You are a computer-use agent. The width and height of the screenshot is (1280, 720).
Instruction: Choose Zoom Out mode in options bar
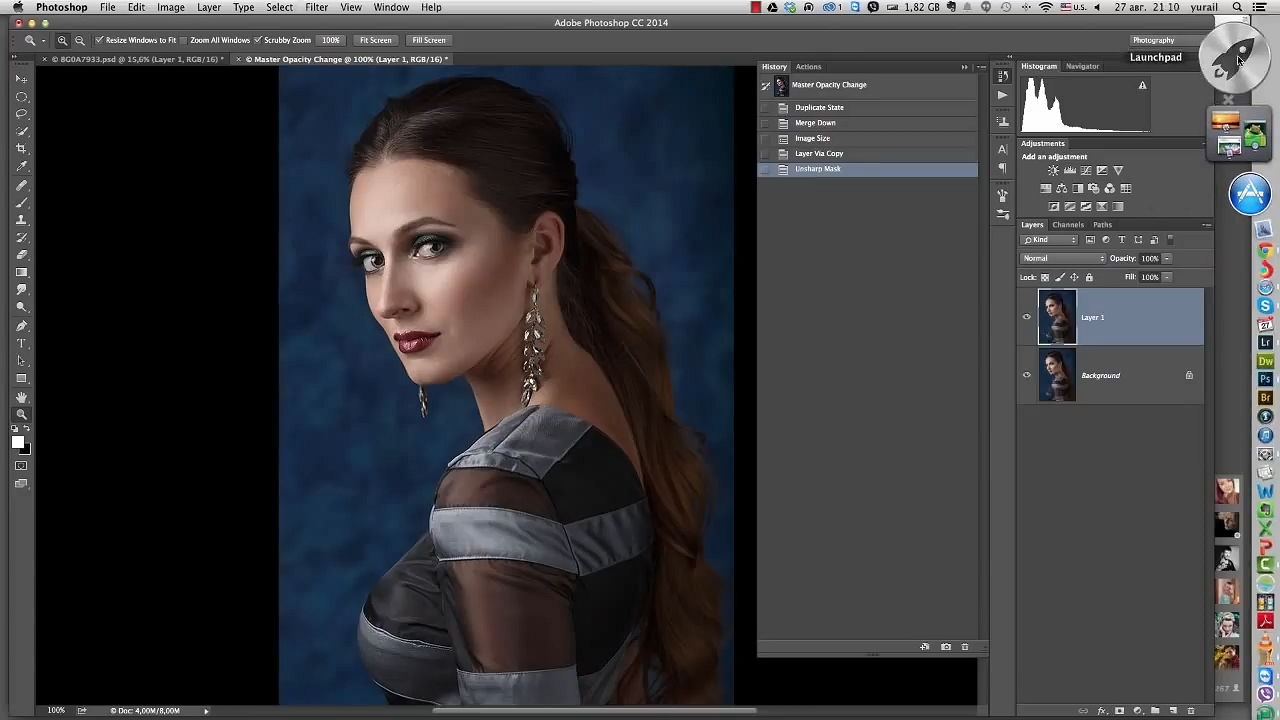(80, 40)
